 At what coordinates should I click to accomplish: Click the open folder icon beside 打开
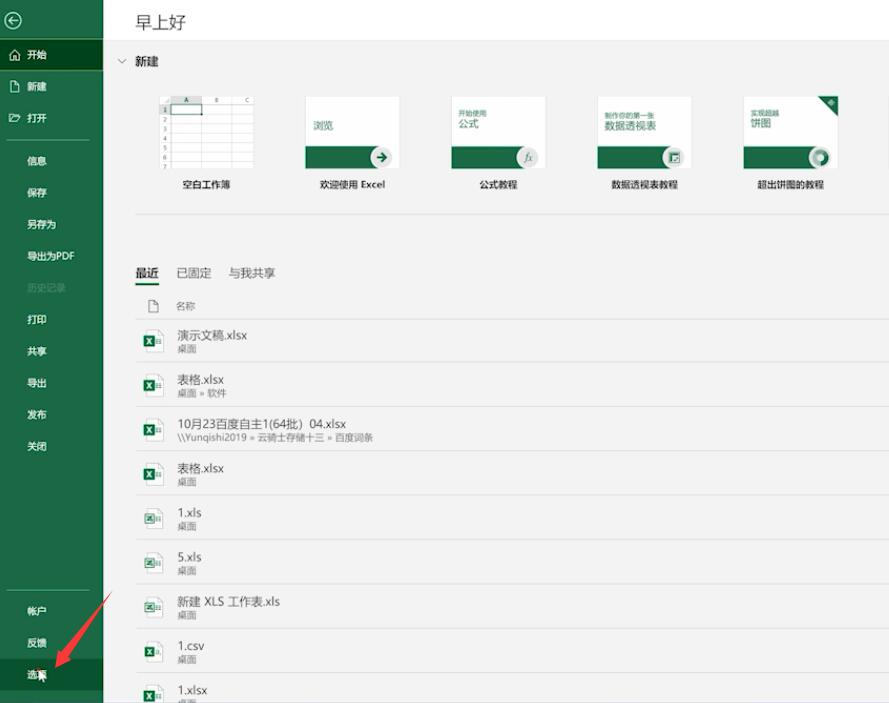pos(15,118)
